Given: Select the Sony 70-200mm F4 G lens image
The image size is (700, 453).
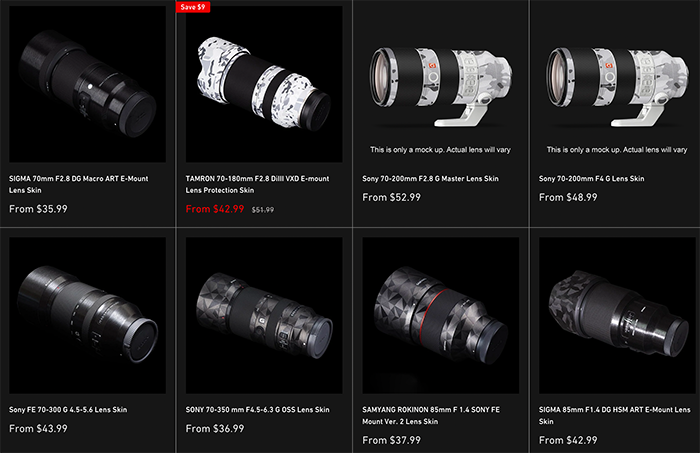Looking at the screenshot, I should [x=617, y=84].
